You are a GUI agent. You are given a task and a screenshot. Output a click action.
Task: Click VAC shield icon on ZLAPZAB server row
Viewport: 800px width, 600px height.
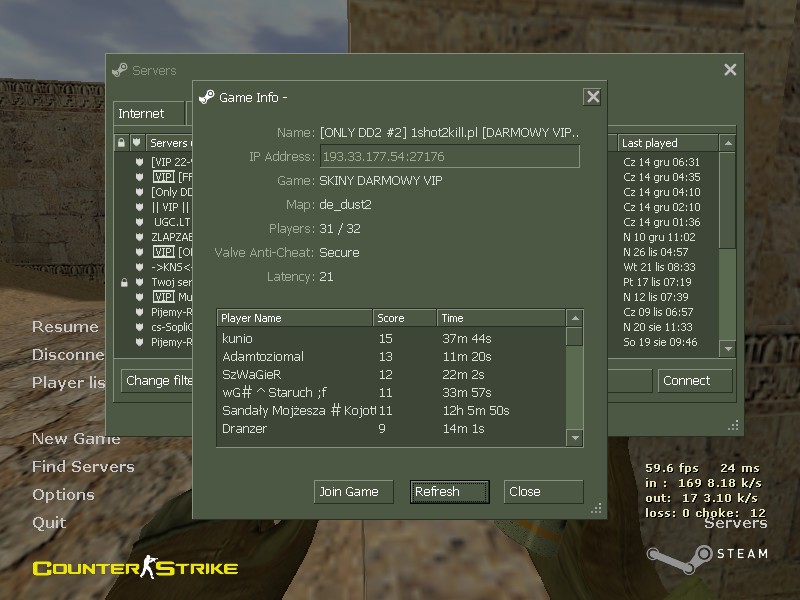pyautogui.click(x=139, y=237)
